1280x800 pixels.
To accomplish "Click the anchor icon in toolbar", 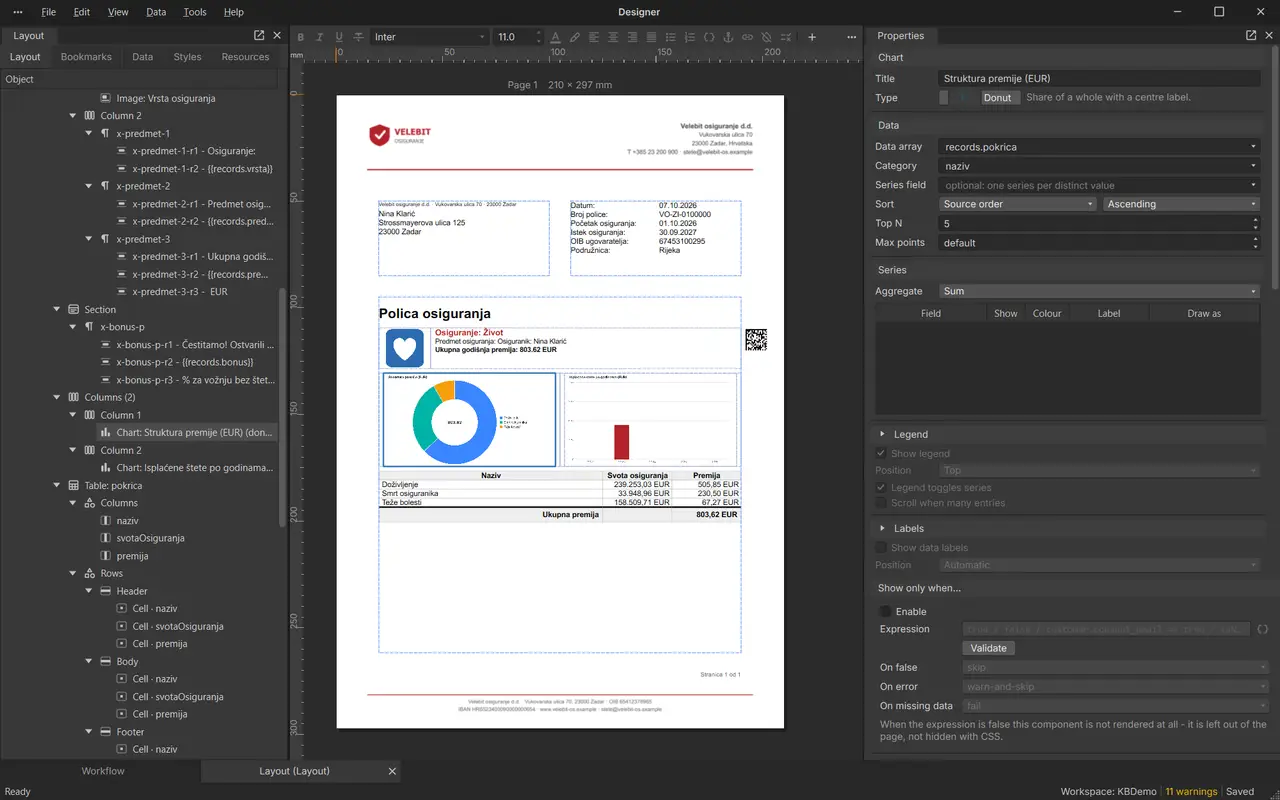I will pos(728,37).
